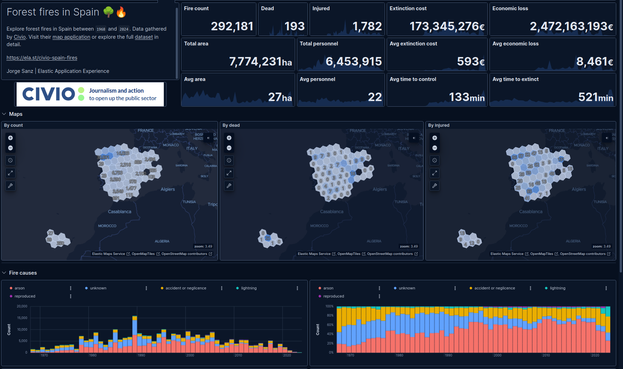Expand layers panel on By injured map

pos(607,138)
